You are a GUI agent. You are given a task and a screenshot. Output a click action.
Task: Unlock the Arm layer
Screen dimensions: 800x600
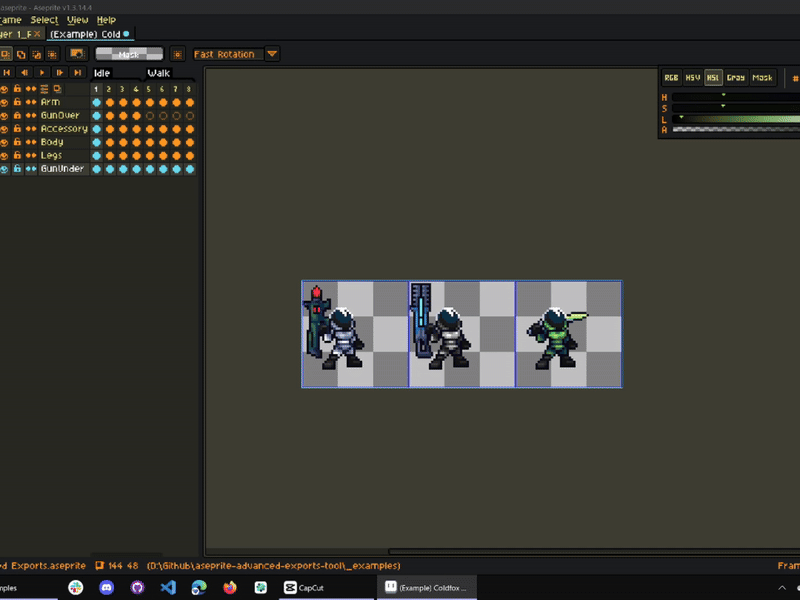click(x=18, y=102)
